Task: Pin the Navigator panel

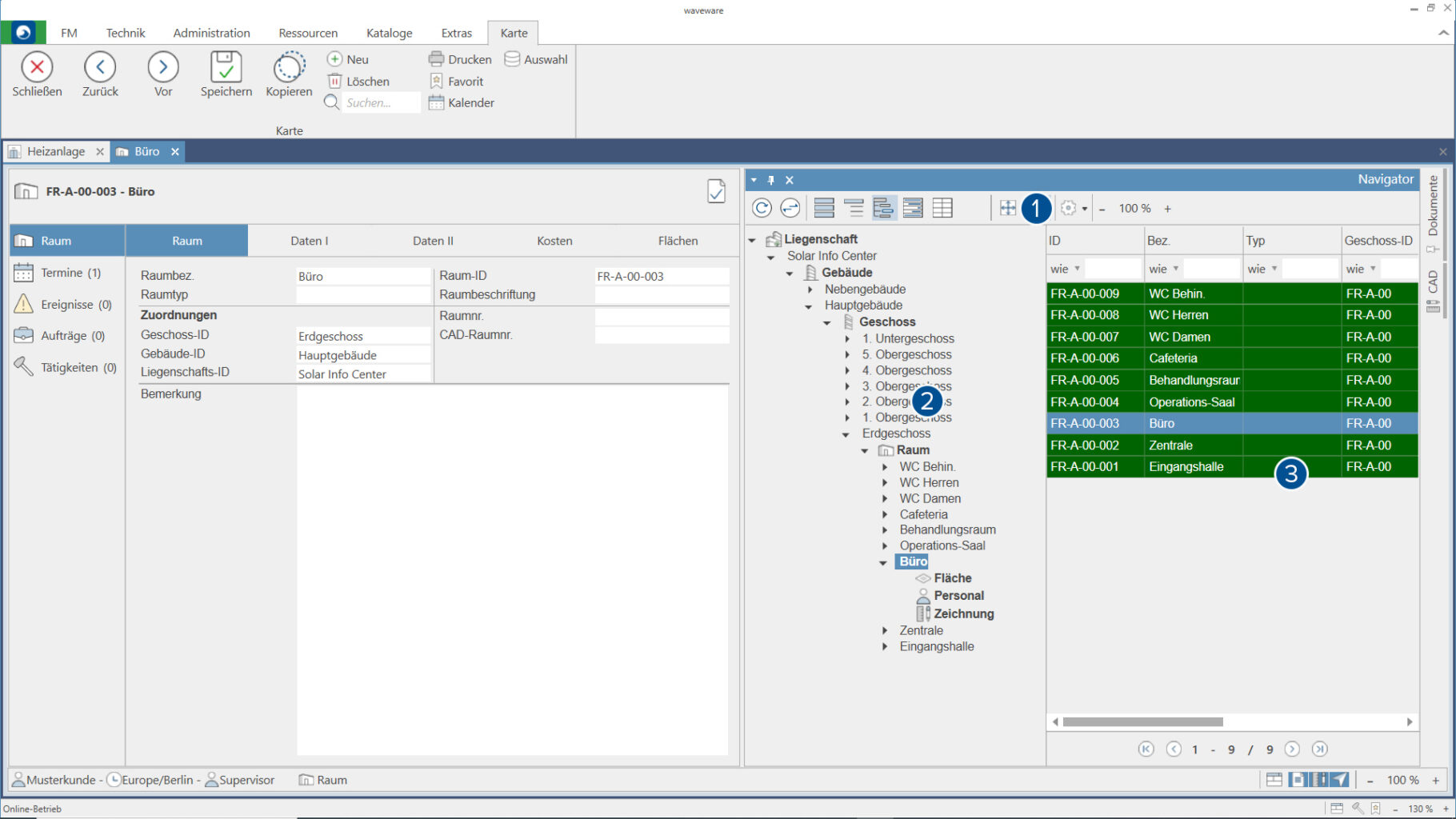Action: pyautogui.click(x=771, y=180)
